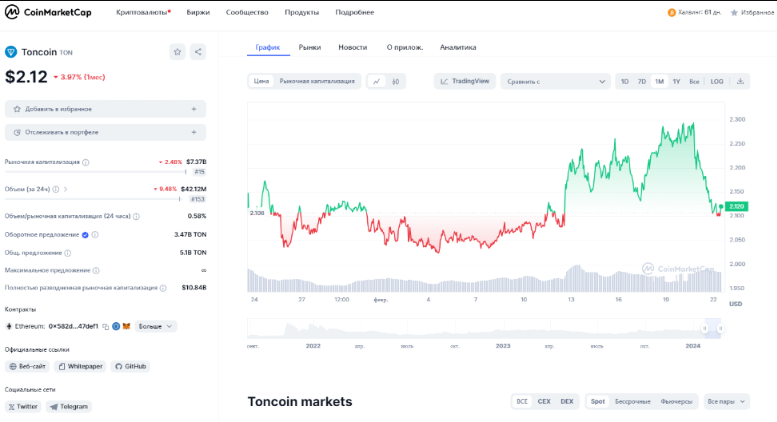Filter markets by DEX
777x422 pixels.
(x=566, y=401)
